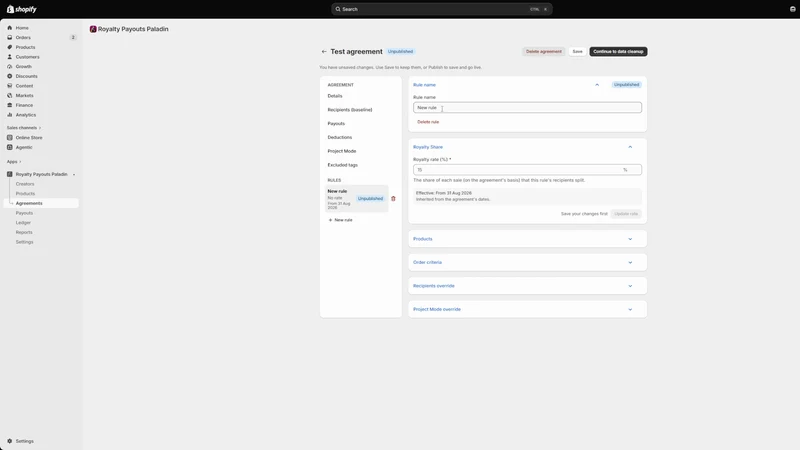Viewport: 800px width, 450px height.
Task: Click the Rule name text field
Action: (527, 108)
